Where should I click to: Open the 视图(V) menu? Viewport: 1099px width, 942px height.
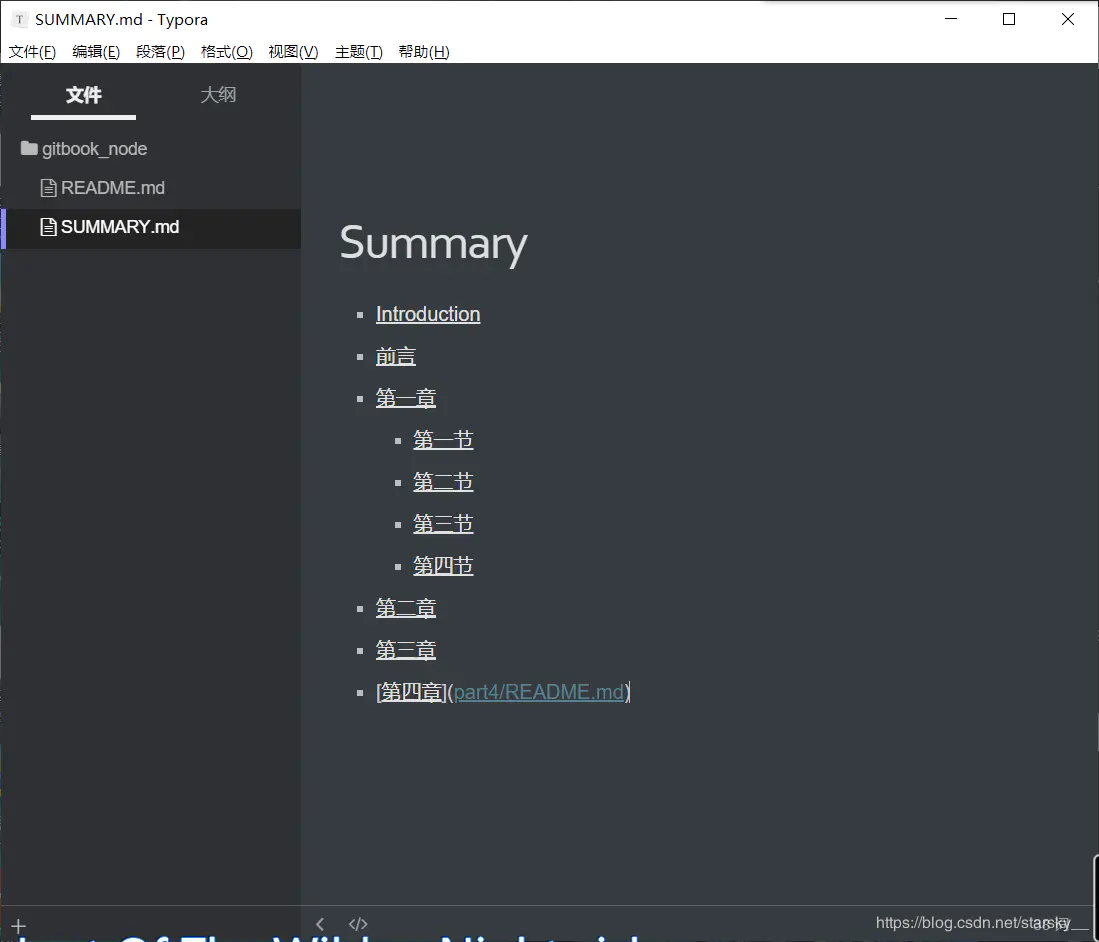coord(293,52)
